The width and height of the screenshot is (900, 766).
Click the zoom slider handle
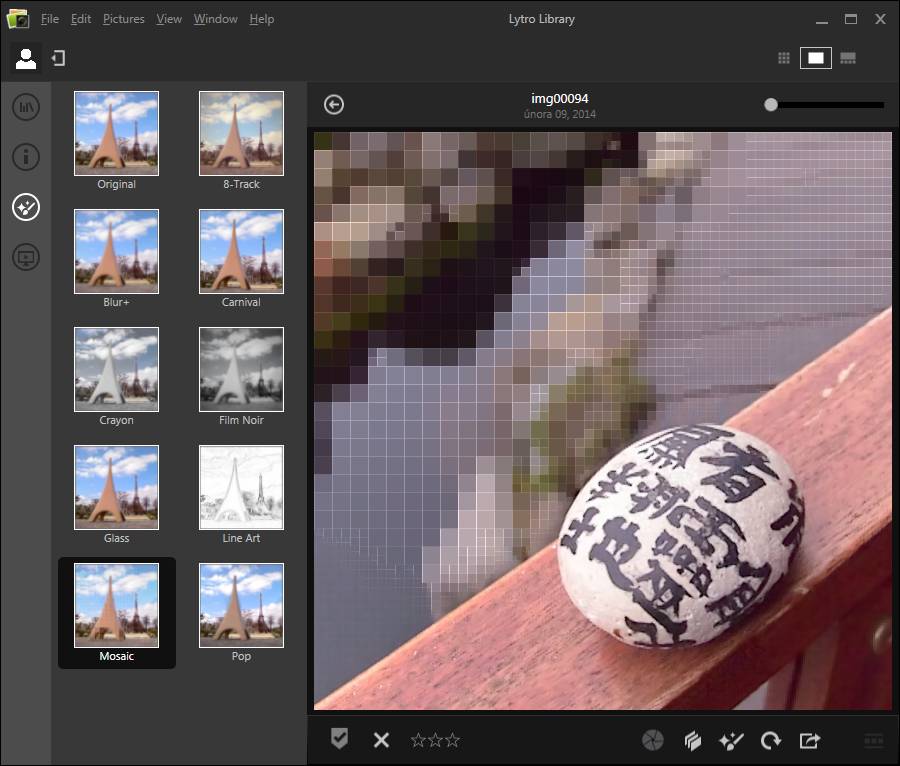771,104
